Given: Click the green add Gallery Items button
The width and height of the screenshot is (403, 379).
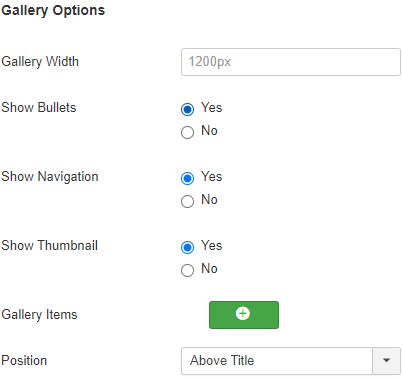Looking at the screenshot, I should [244, 315].
